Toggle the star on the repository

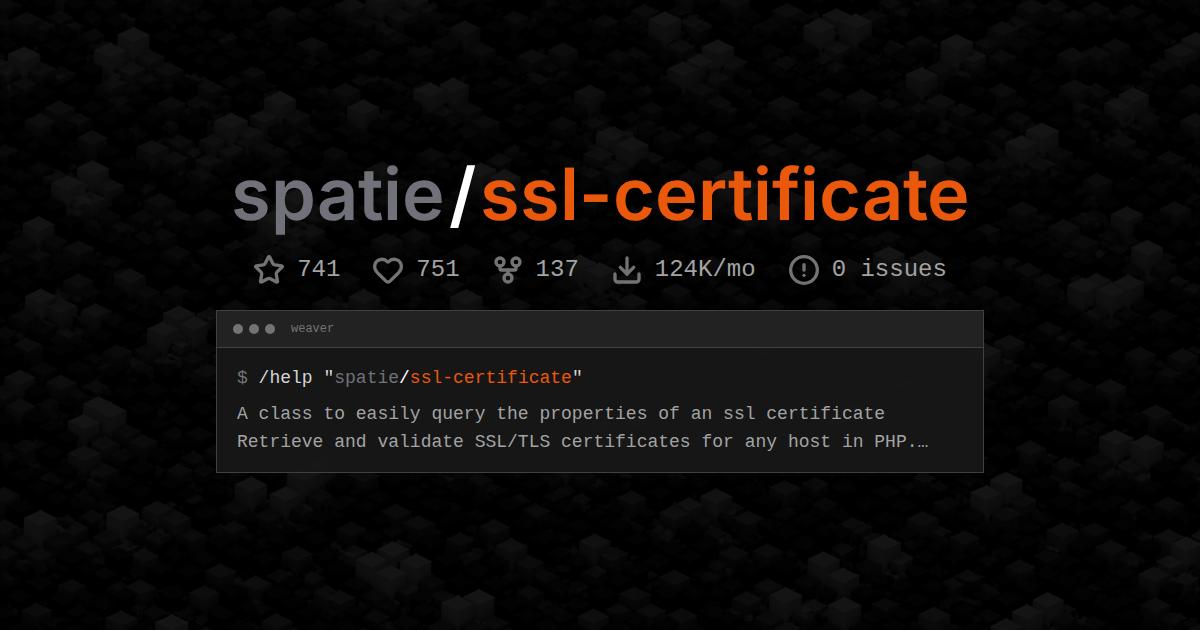[x=268, y=268]
